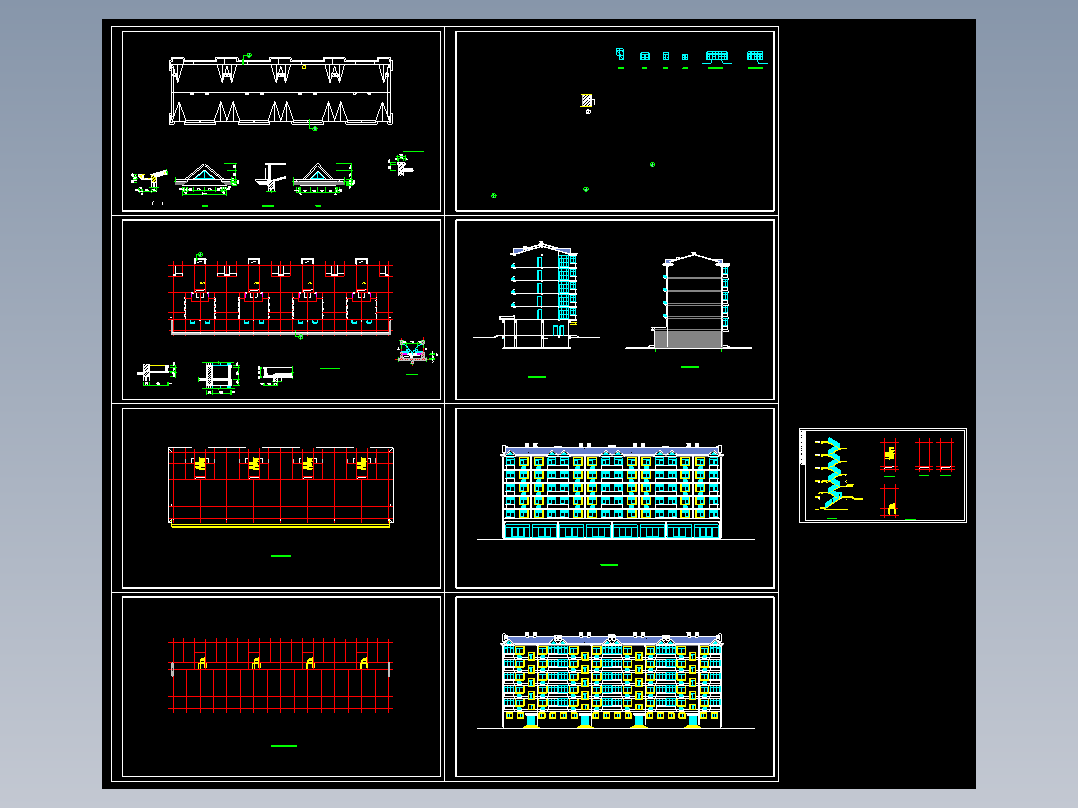Viewport: 1078px width, 808px height.
Task: Click the left triangular dormer detail drawing
Action: 205,179
